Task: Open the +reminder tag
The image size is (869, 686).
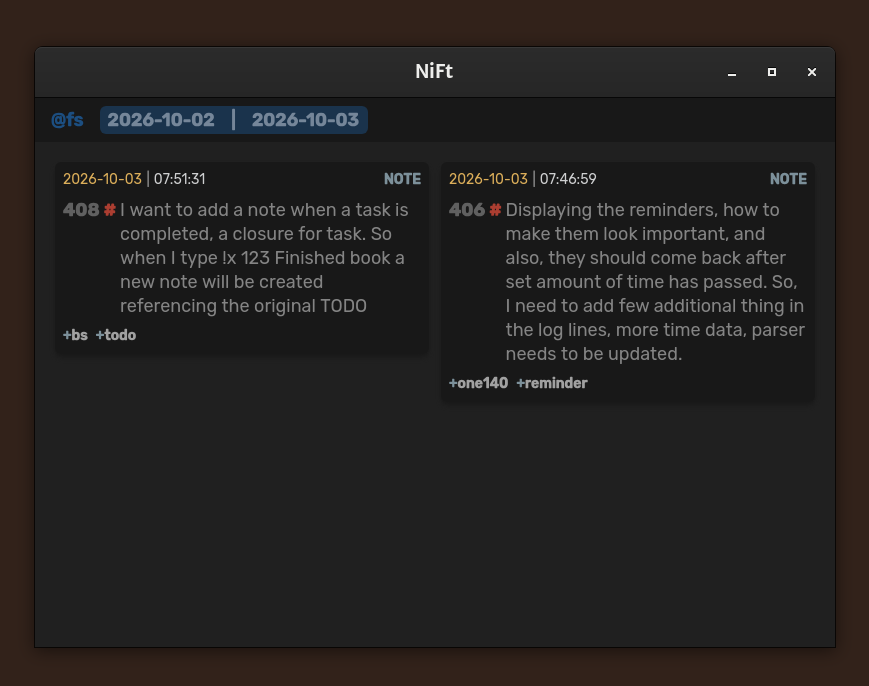Action: tap(552, 383)
